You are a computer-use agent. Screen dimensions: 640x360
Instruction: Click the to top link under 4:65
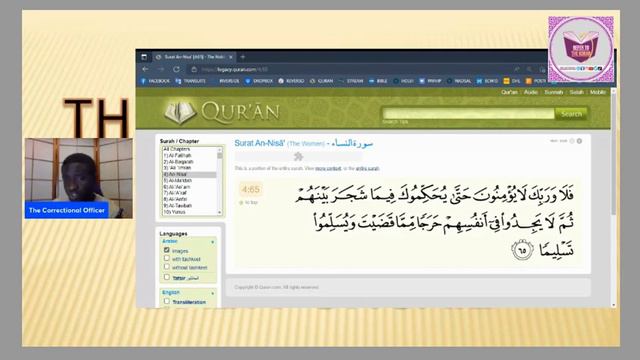coord(249,202)
